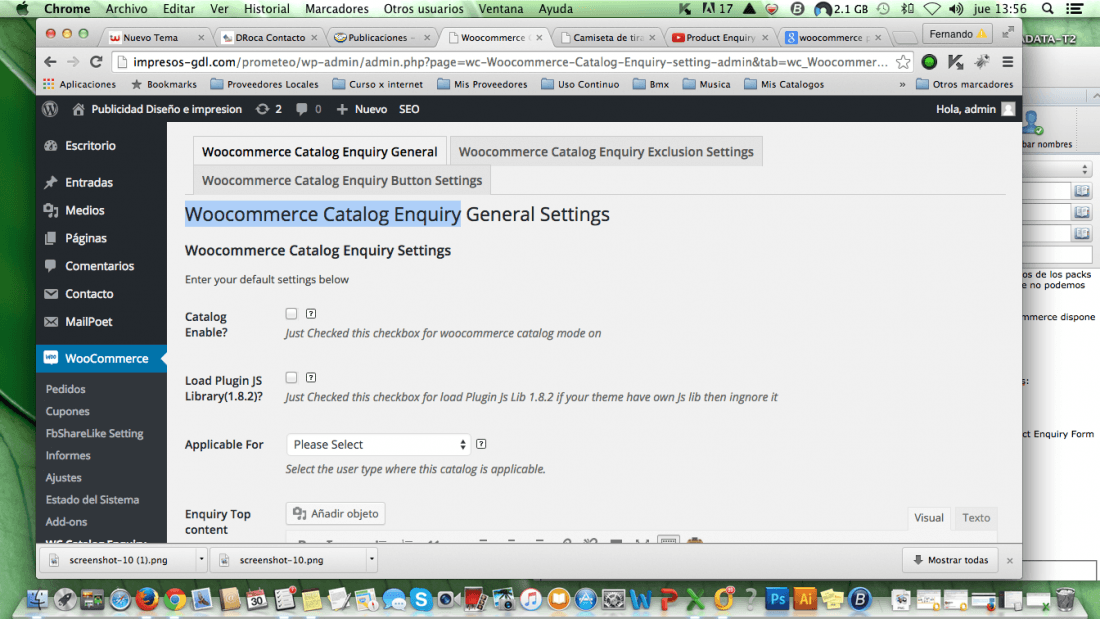This screenshot has height=619, width=1100.
Task: Click the help icon beside Catalog Enable checkbox
Action: pyautogui.click(x=311, y=314)
